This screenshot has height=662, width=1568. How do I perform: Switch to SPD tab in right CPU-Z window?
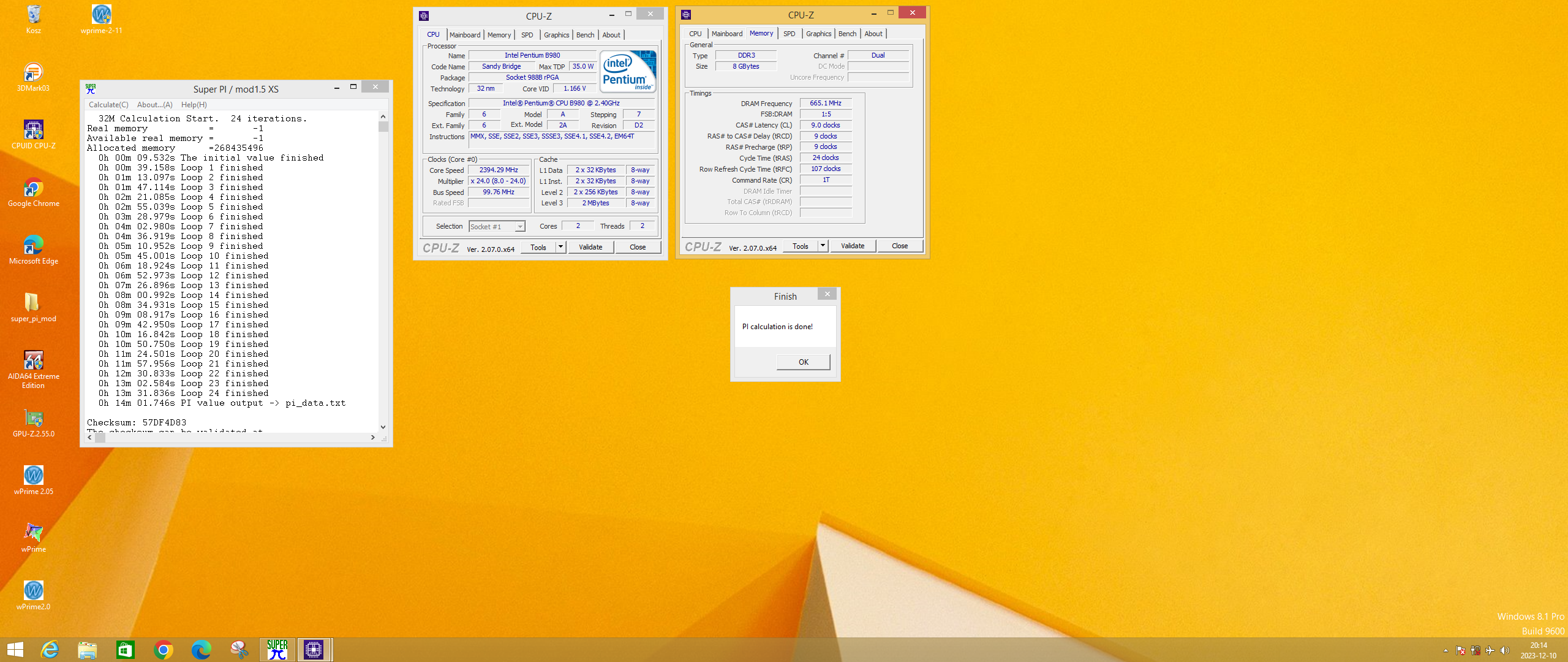pyautogui.click(x=790, y=34)
